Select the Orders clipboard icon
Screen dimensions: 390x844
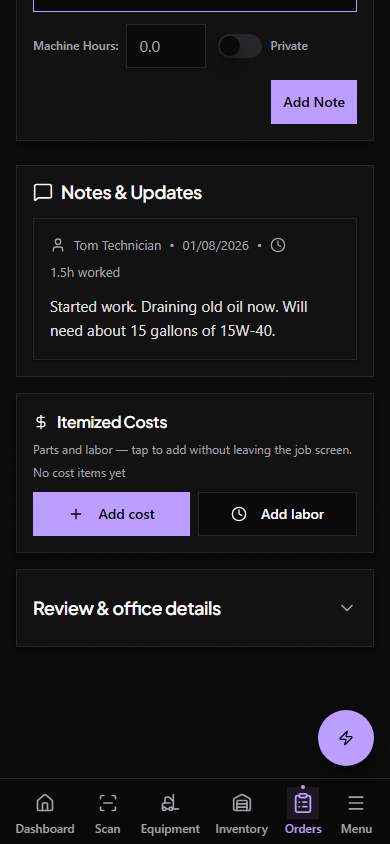(x=303, y=804)
